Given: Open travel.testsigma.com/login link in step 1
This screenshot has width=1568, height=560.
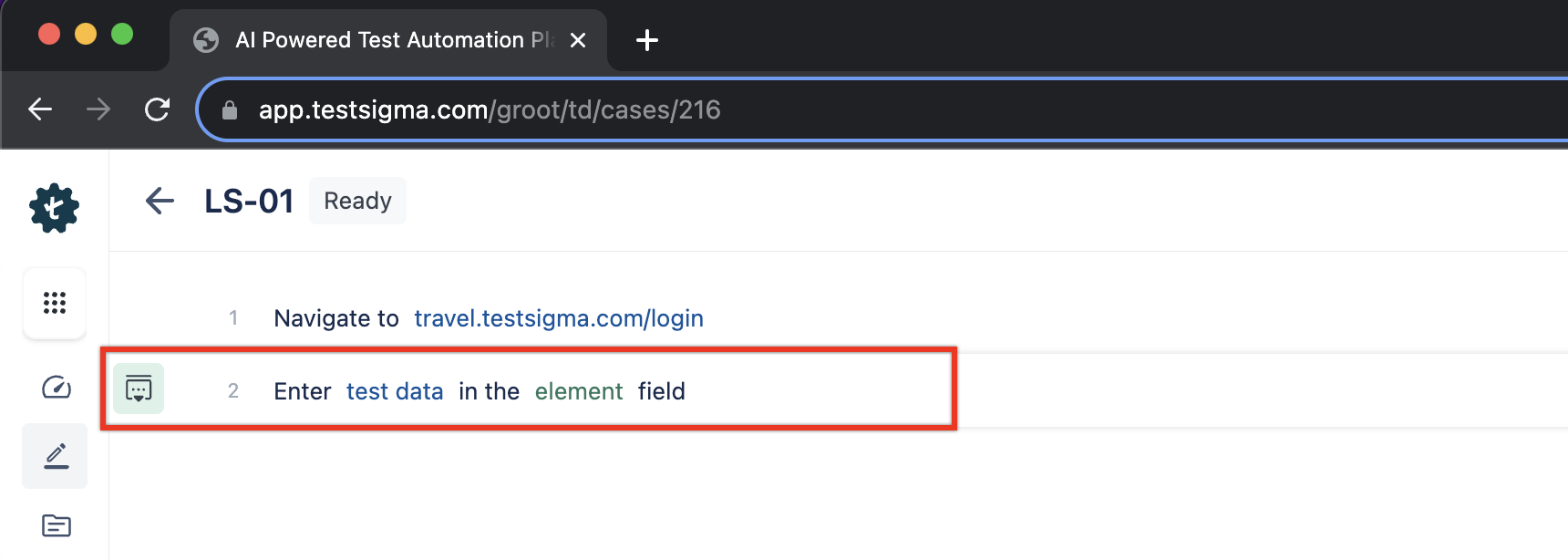Looking at the screenshot, I should click(559, 318).
